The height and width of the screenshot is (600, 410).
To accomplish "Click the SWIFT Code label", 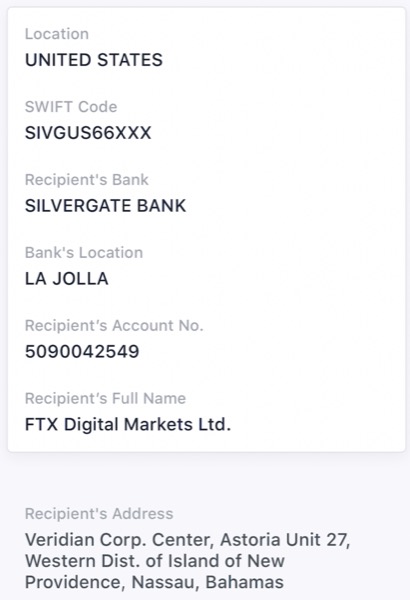I will [x=71, y=107].
